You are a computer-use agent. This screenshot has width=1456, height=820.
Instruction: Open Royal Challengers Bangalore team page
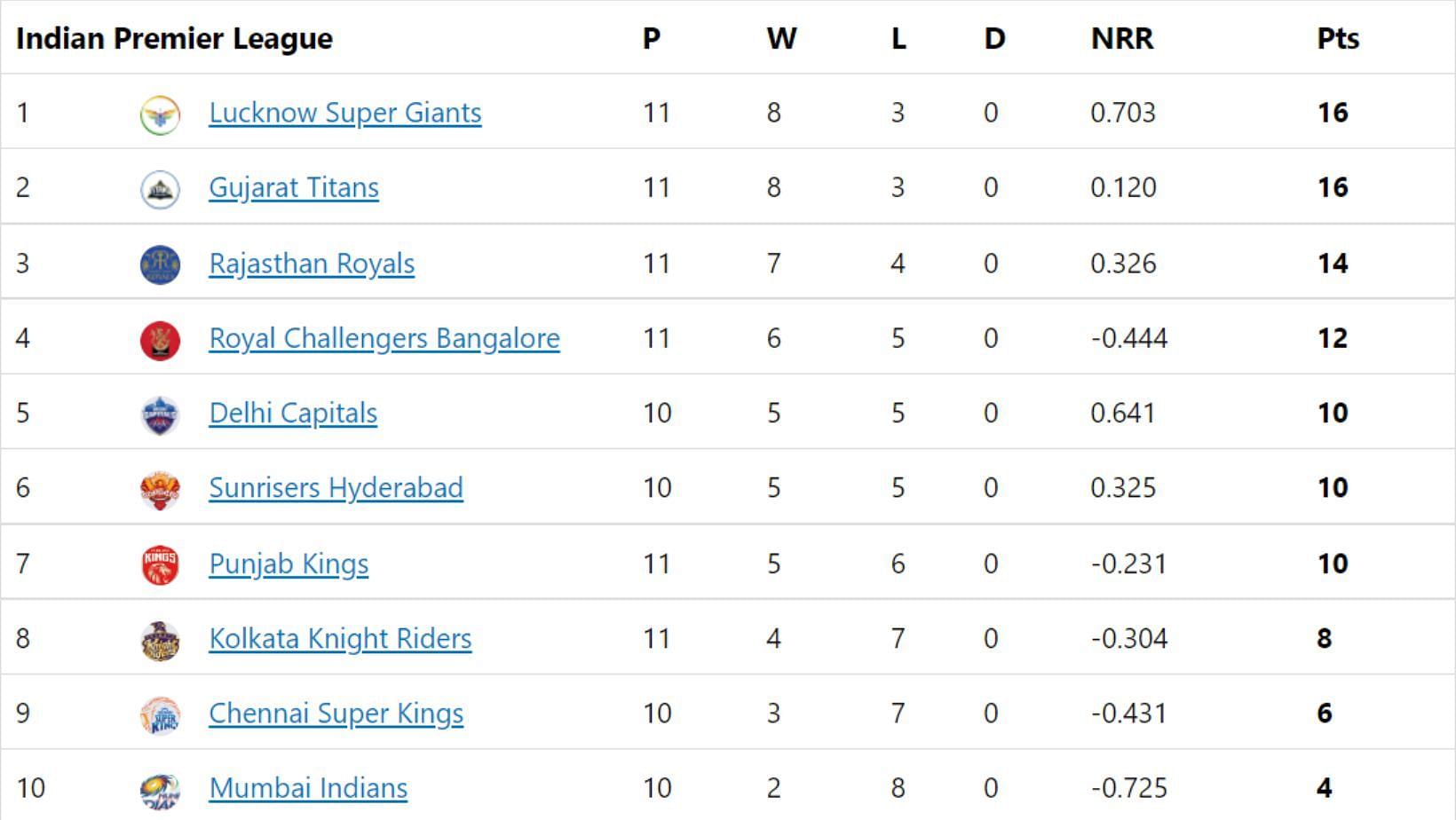(384, 338)
